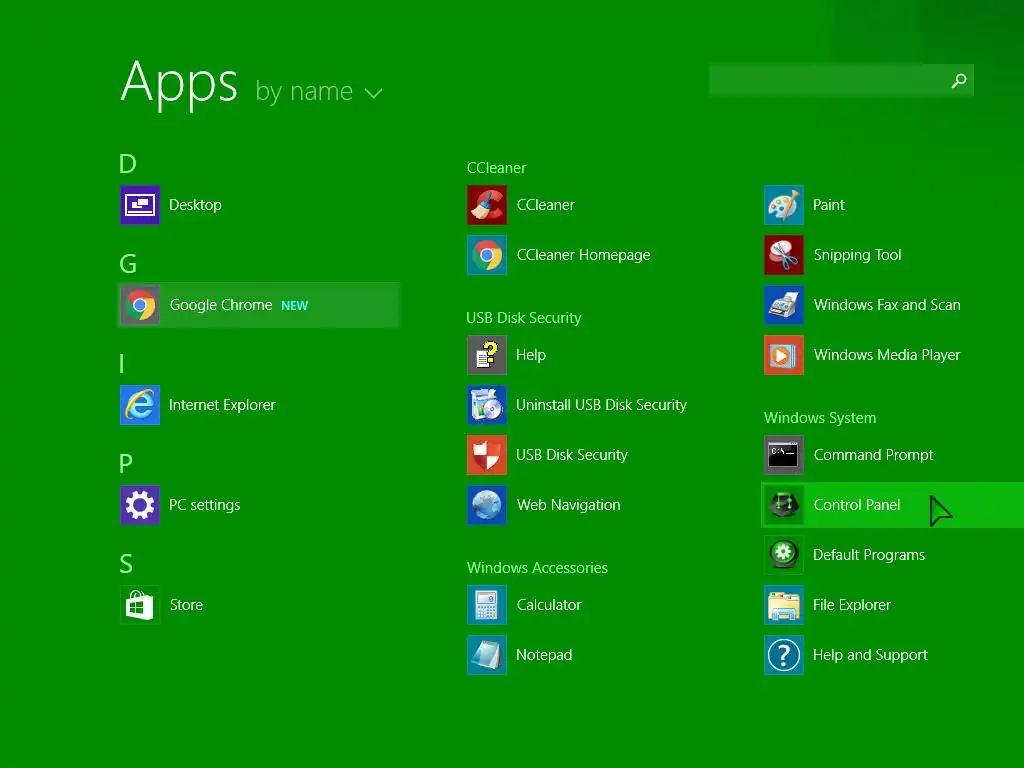Click the 'Notepad' label
The width and height of the screenshot is (1024, 768).
click(544, 654)
